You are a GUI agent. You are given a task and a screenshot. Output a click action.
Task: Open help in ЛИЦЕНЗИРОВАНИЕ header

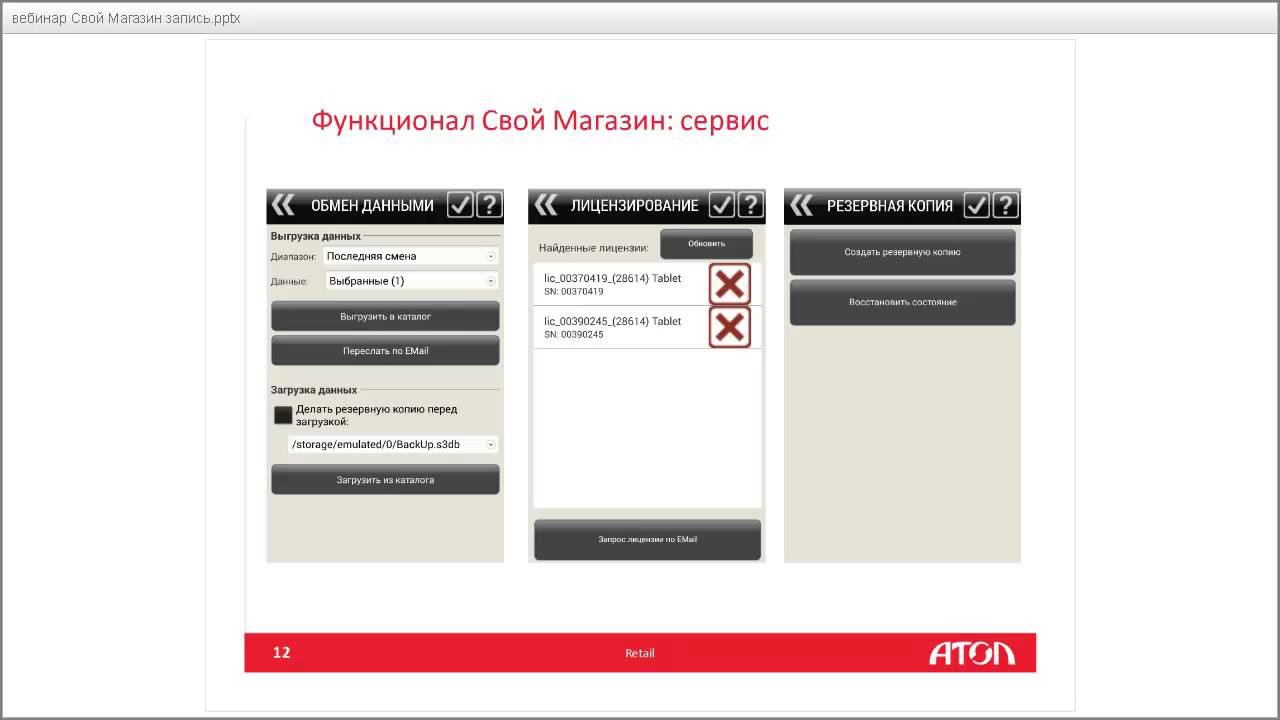[x=750, y=205]
